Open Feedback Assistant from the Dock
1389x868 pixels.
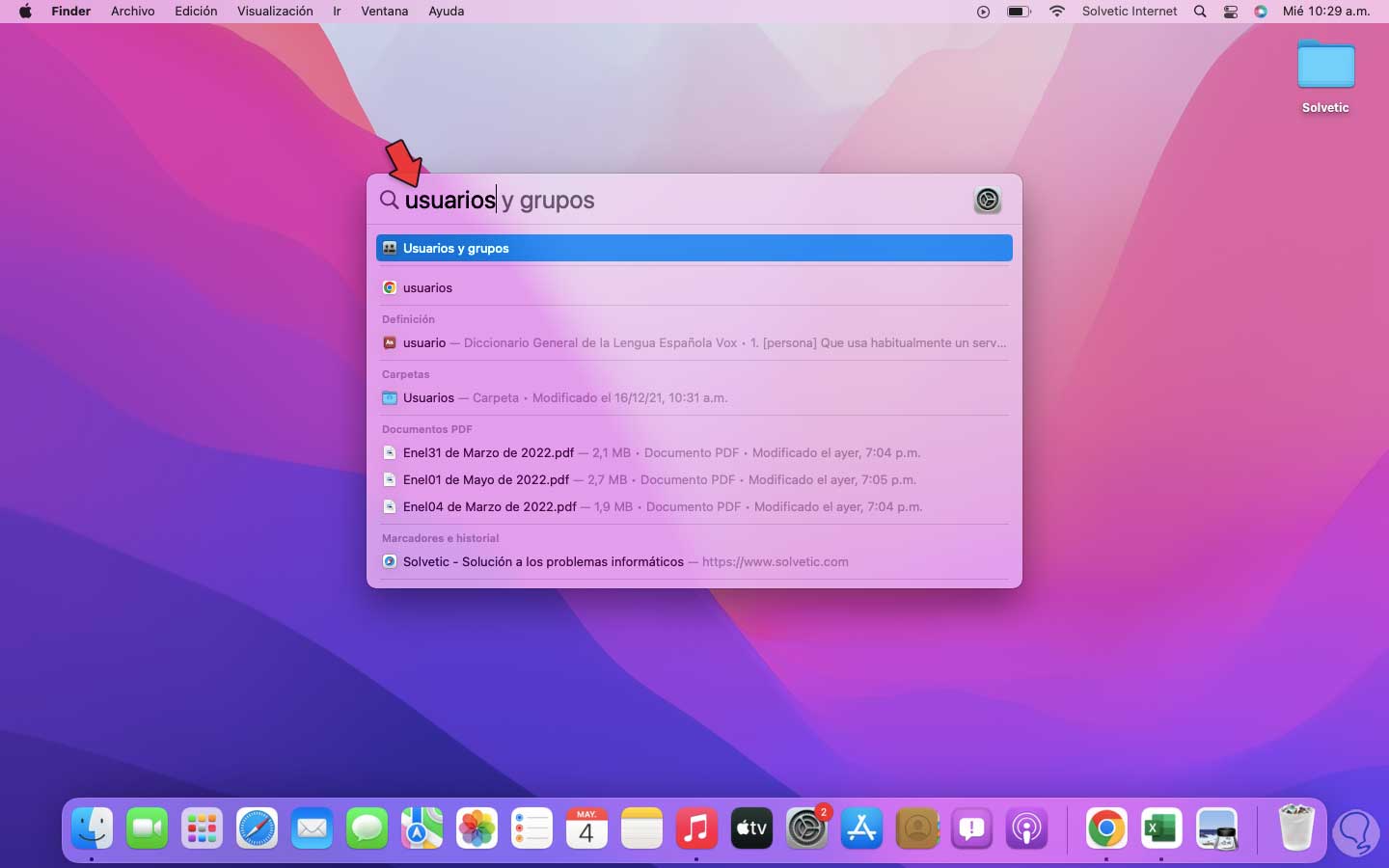pos(971,827)
